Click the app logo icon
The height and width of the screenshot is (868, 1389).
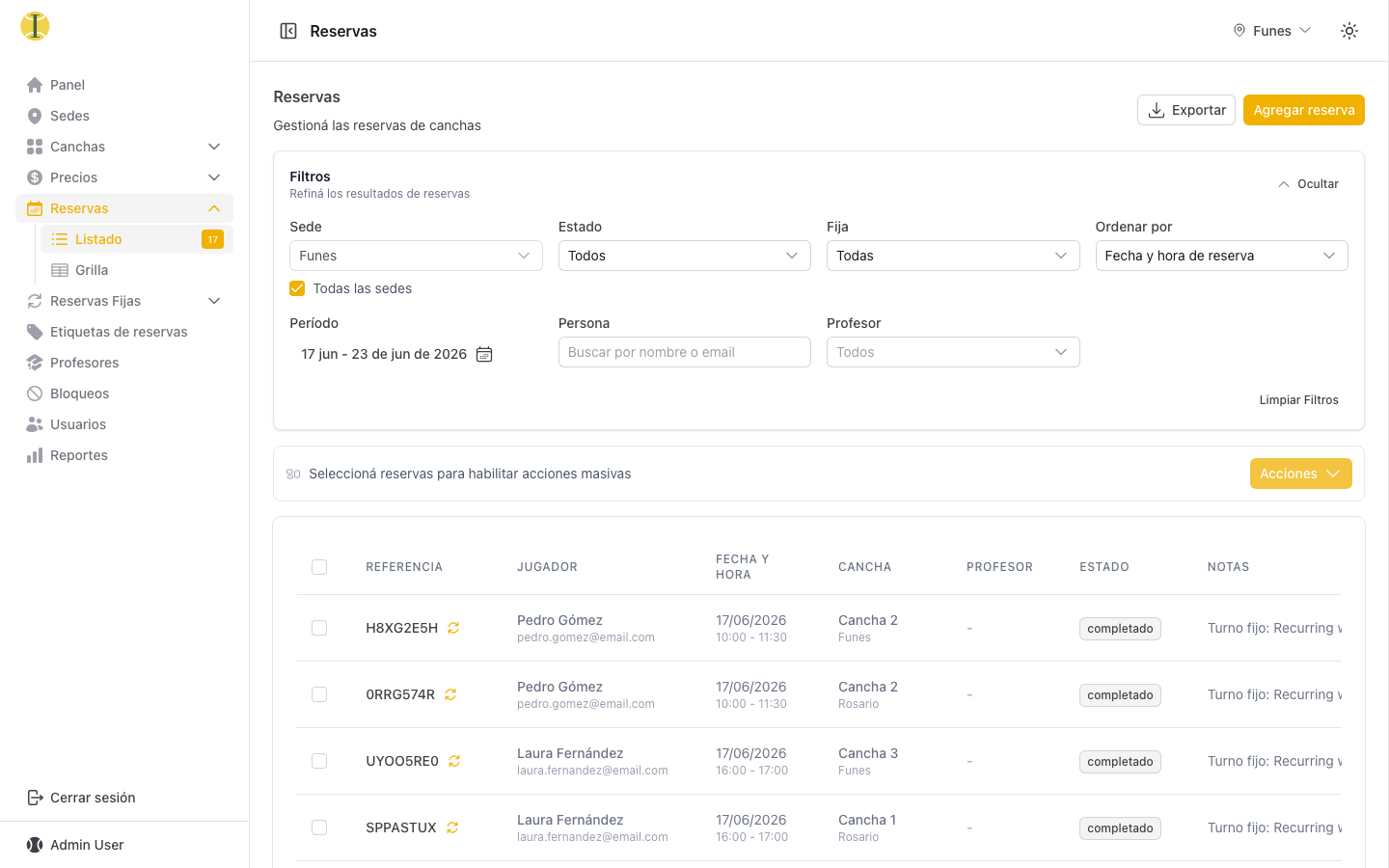pos(35,26)
